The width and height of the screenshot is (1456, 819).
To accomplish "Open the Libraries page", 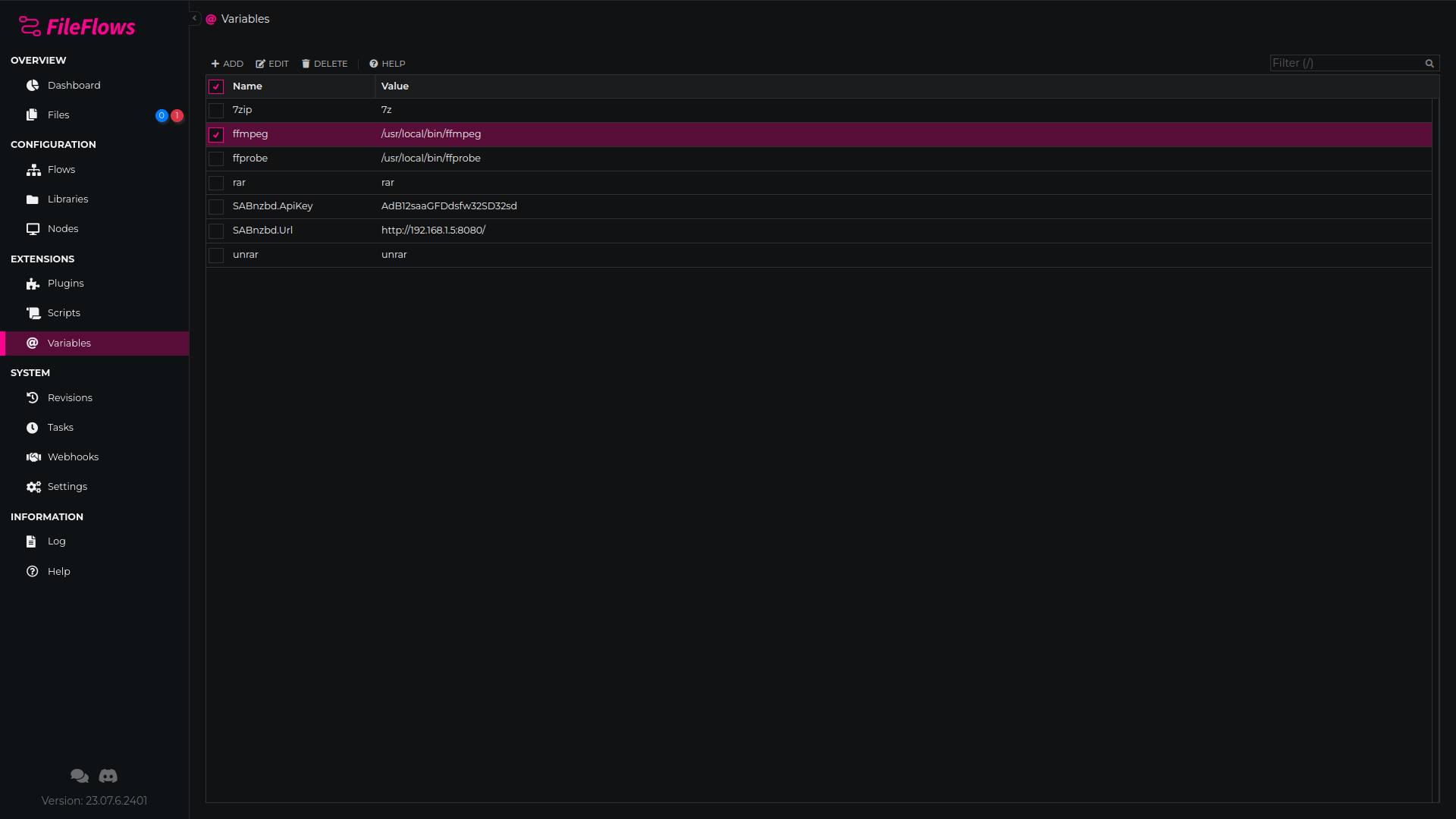I will [67, 199].
